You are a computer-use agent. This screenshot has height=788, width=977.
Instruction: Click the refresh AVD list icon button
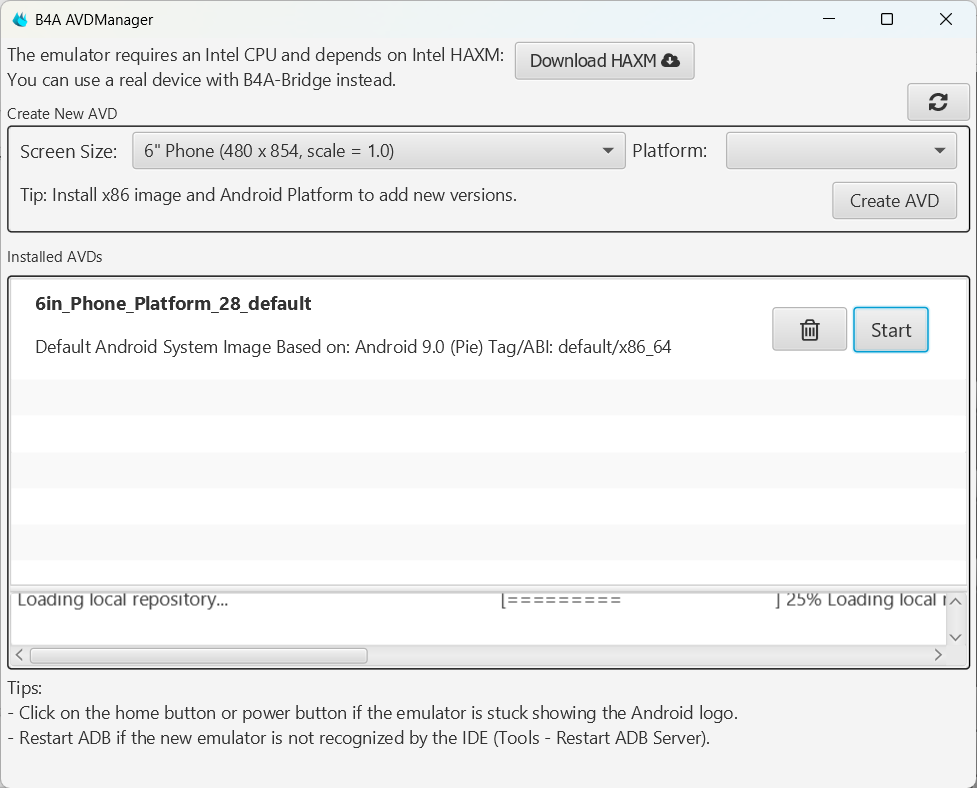coord(938,101)
